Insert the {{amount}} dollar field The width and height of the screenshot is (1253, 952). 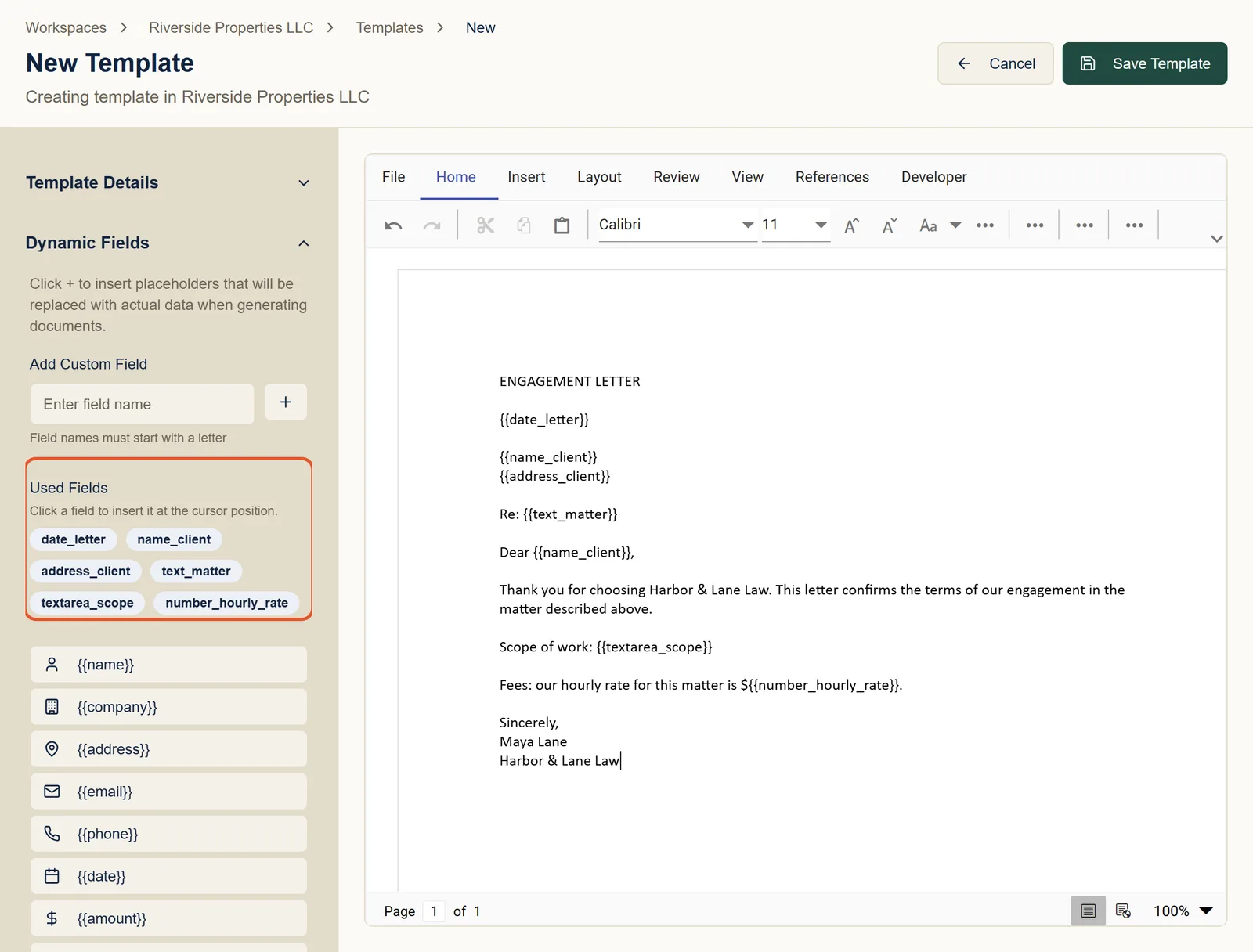pos(168,918)
